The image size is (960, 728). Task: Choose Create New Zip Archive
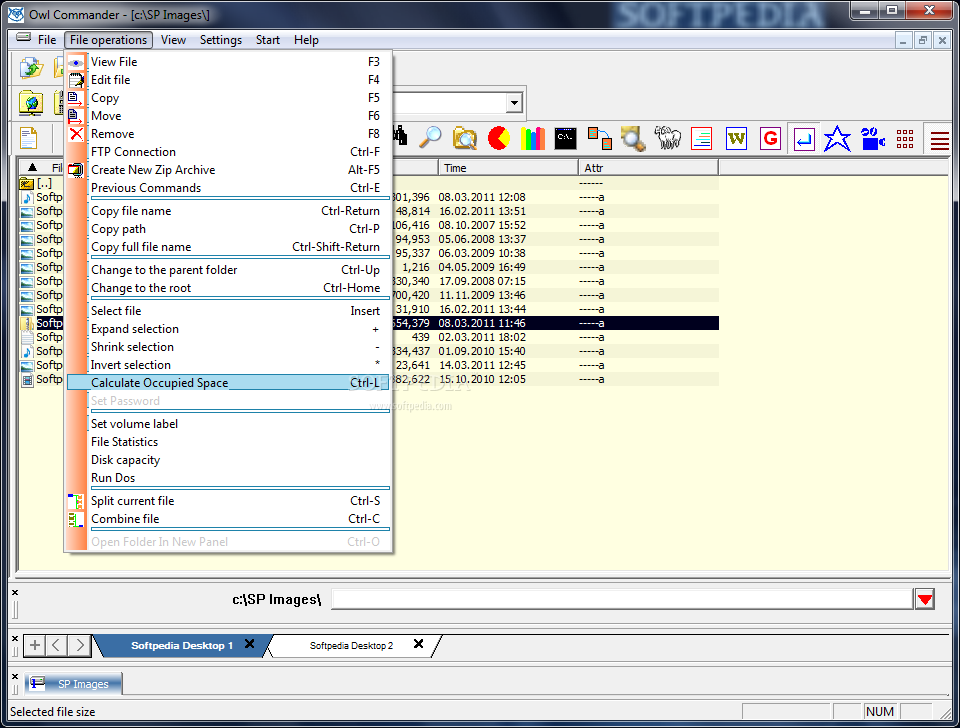pos(228,170)
